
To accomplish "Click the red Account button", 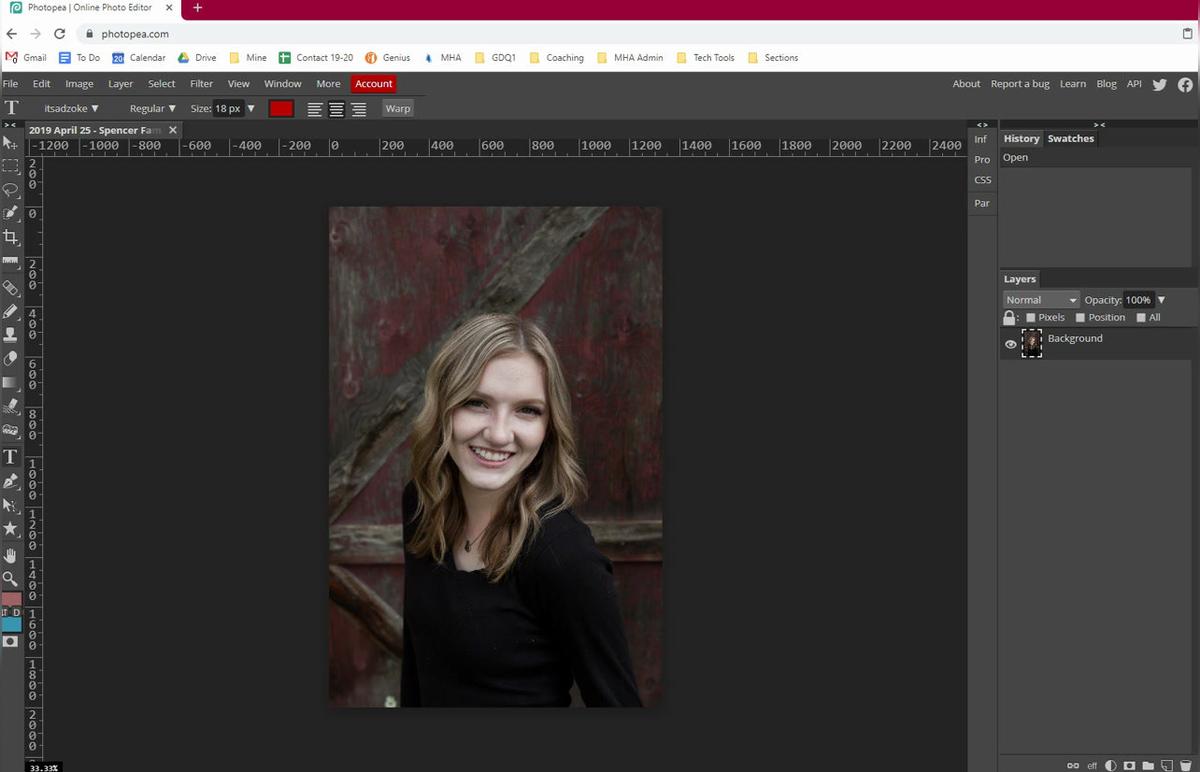I will [x=374, y=84].
